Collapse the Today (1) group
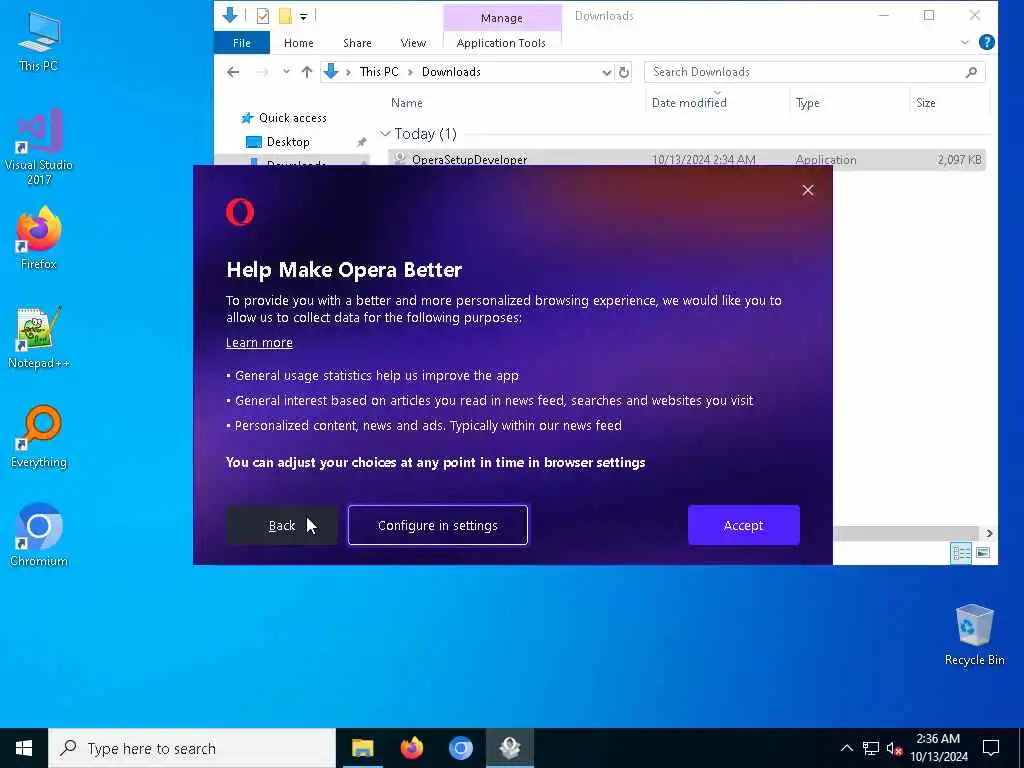 click(x=385, y=134)
